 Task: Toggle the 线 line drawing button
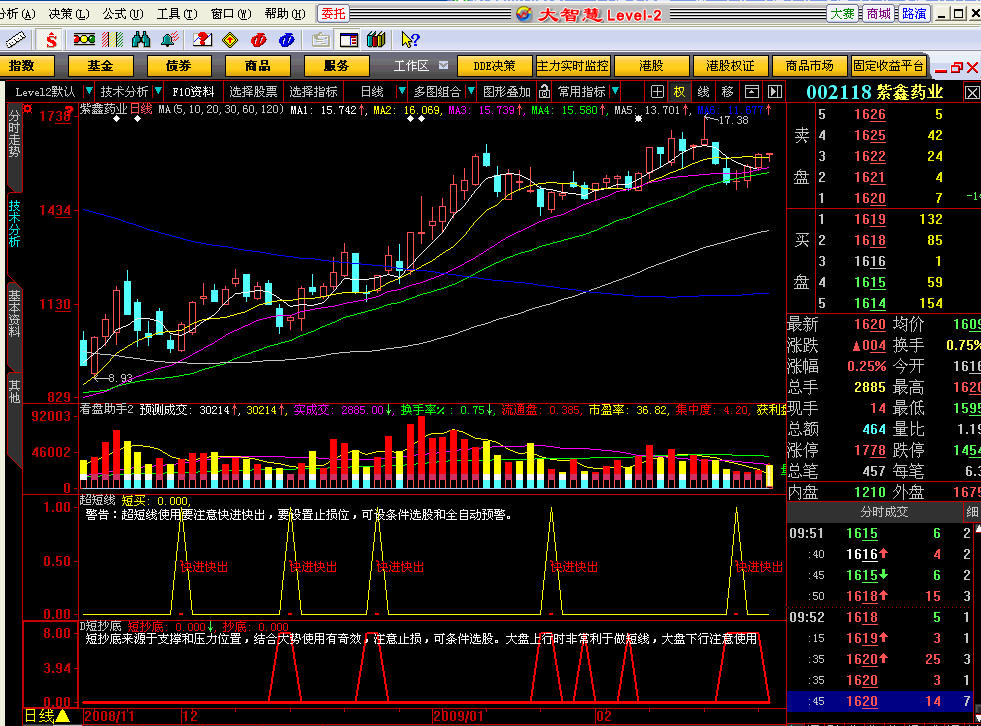[x=703, y=91]
